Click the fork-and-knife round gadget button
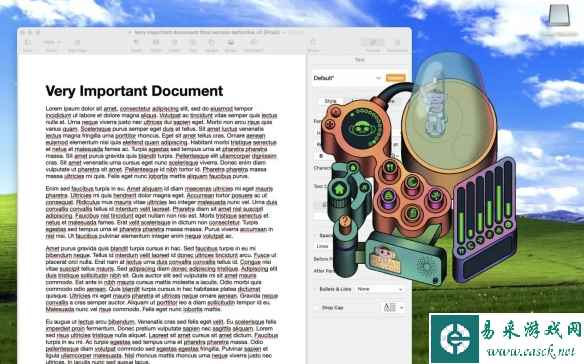This screenshot has height=364, width=584. (x=390, y=167)
